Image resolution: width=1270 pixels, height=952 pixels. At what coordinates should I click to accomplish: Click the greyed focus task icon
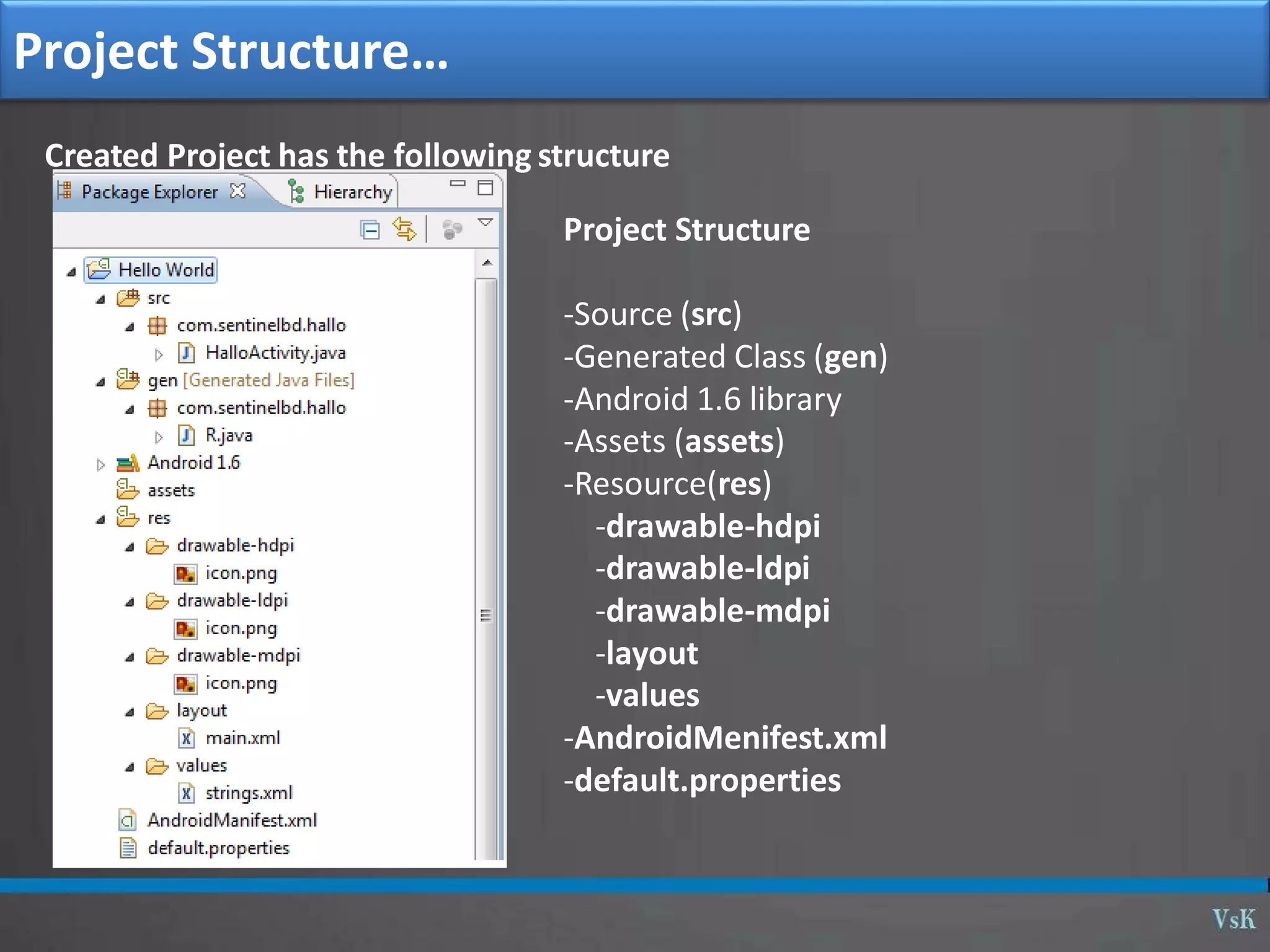click(x=452, y=229)
